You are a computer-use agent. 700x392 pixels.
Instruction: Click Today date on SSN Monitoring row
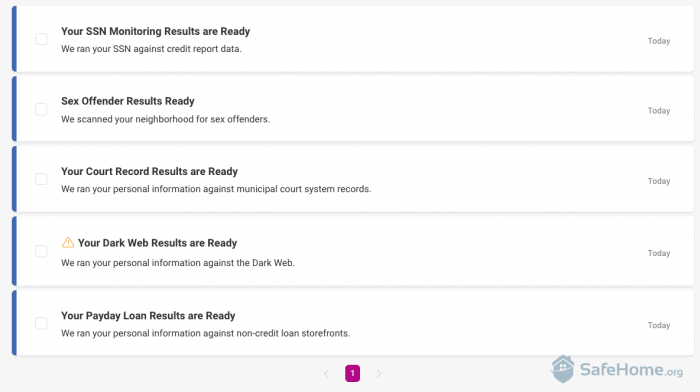pyautogui.click(x=659, y=41)
